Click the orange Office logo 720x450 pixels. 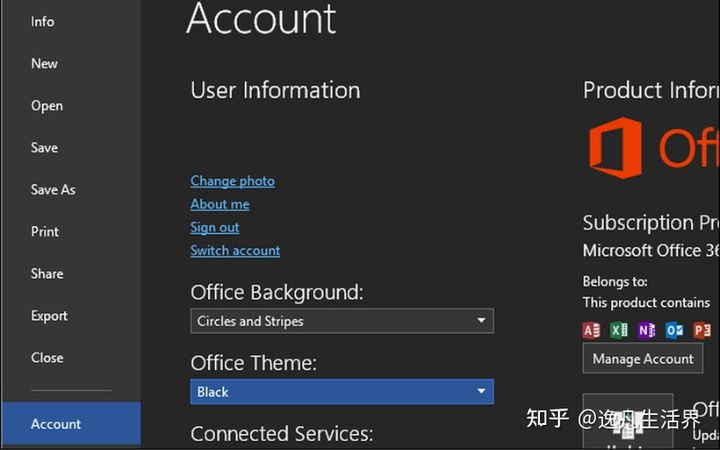pos(615,147)
